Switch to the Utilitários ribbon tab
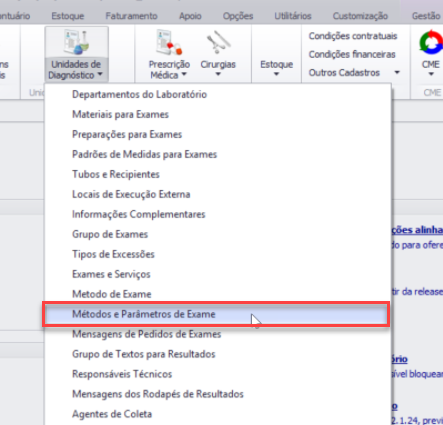The image size is (443, 425). click(x=293, y=16)
